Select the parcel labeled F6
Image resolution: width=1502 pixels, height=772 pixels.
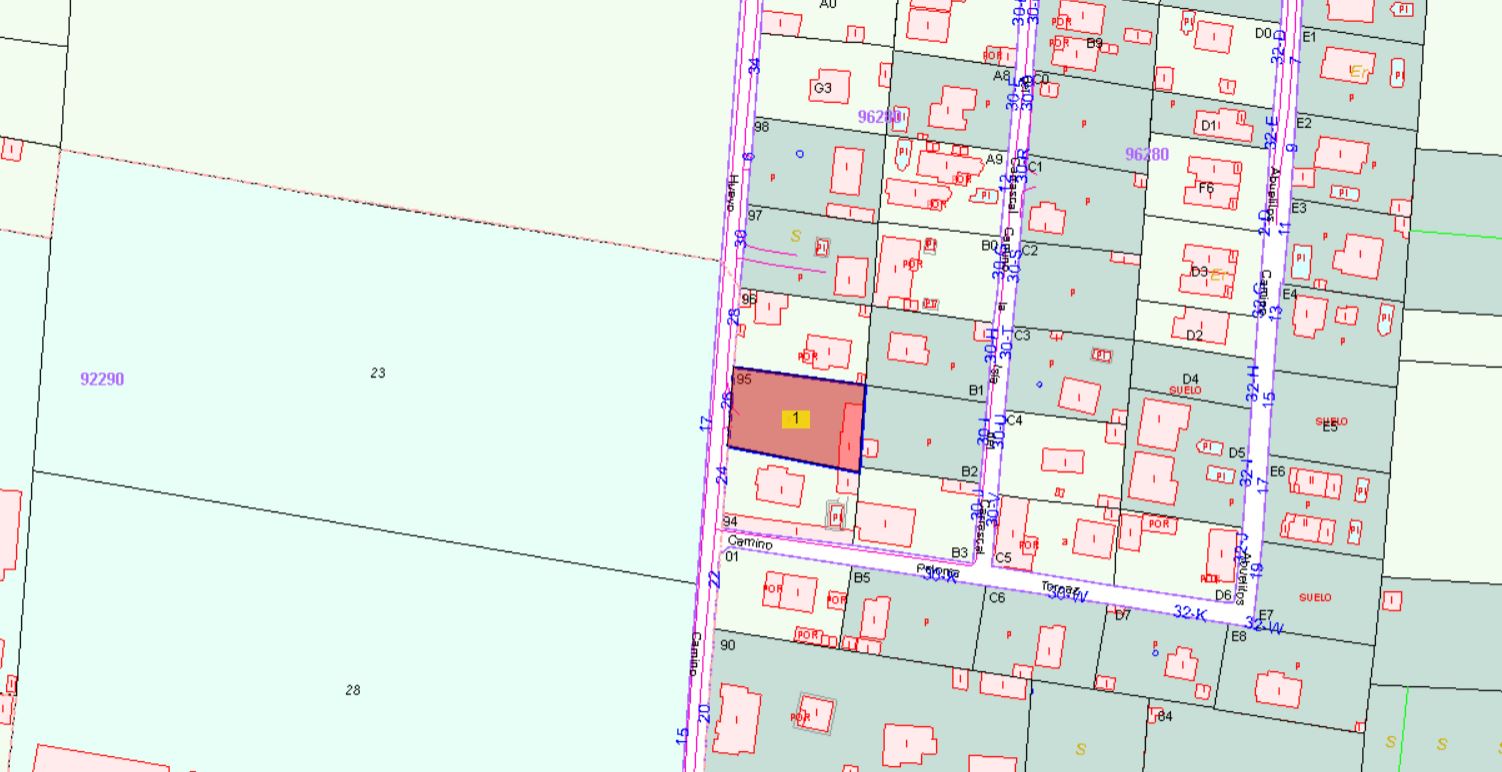[1205, 188]
